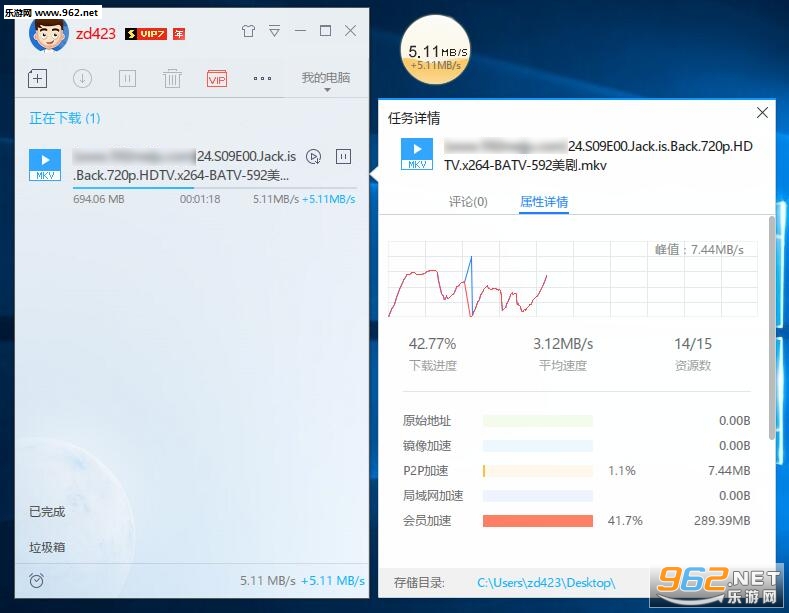The image size is (789, 613).
Task: Click the alarm clock scheduled task icon
Action: coord(36,580)
